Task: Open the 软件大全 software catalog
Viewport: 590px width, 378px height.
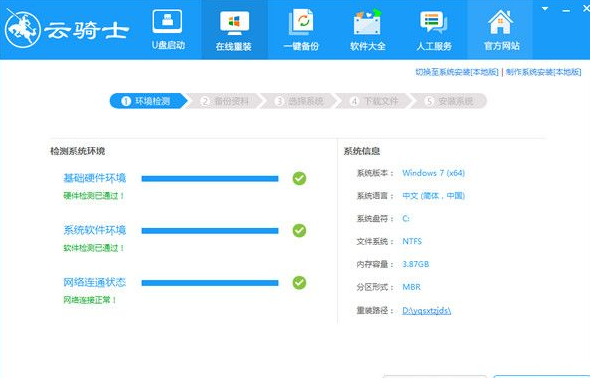Action: point(367,30)
